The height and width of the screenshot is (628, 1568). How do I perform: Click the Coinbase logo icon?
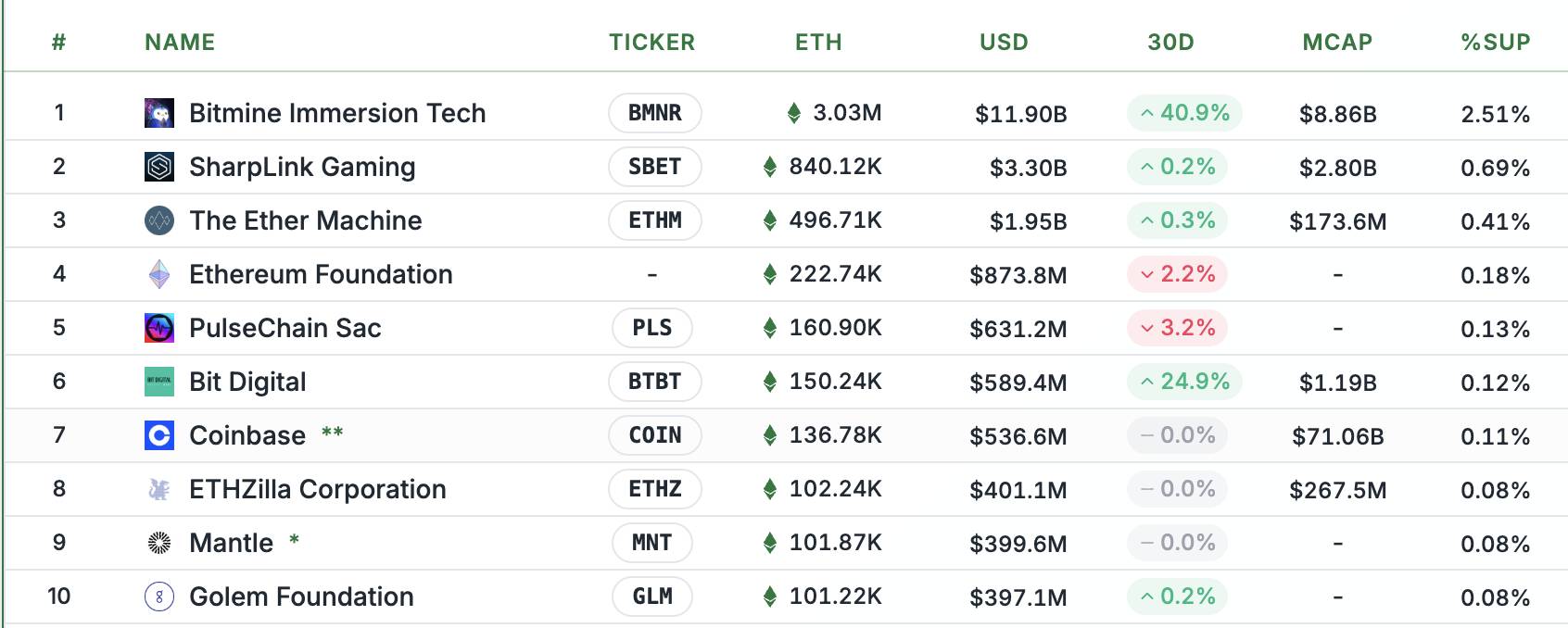tap(159, 435)
